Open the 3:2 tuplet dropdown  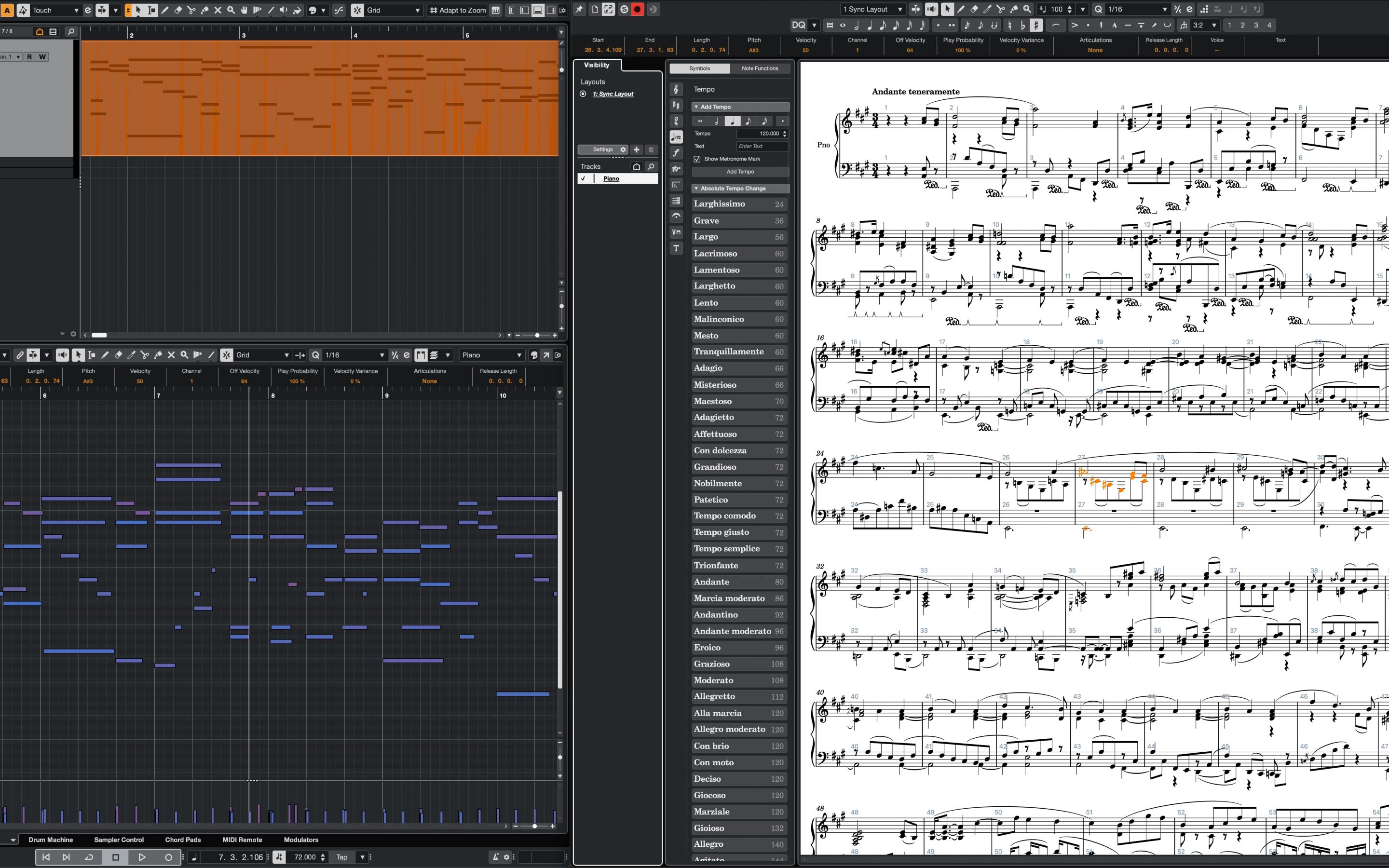tap(1204, 25)
